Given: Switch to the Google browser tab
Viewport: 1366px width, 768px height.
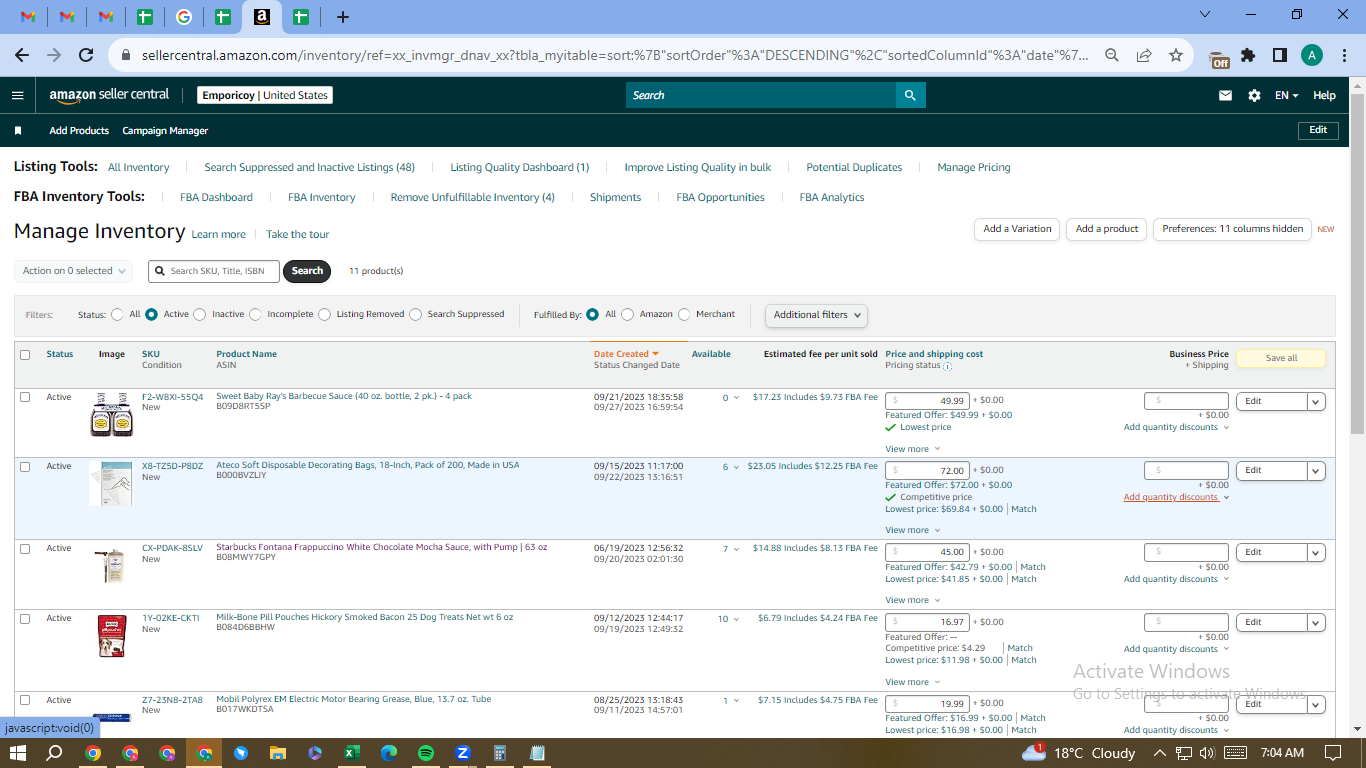Looking at the screenshot, I should coord(183,17).
